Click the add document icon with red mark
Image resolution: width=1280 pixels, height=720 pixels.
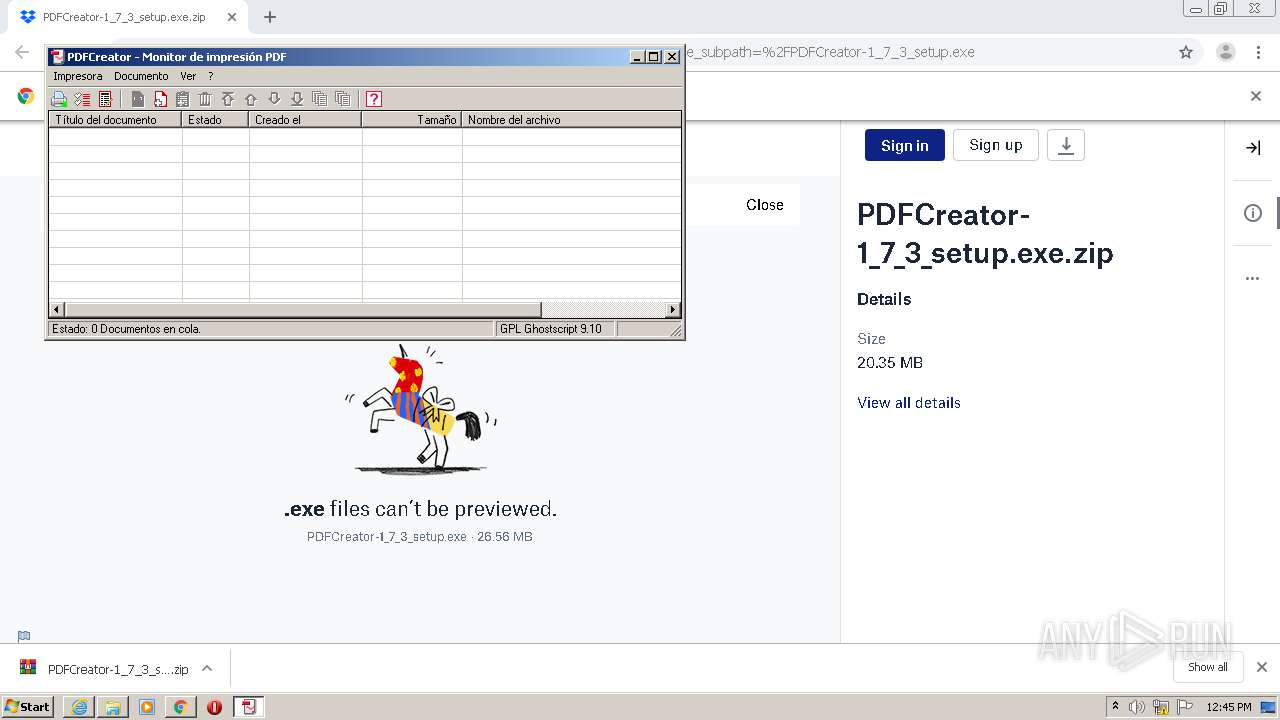click(x=160, y=99)
